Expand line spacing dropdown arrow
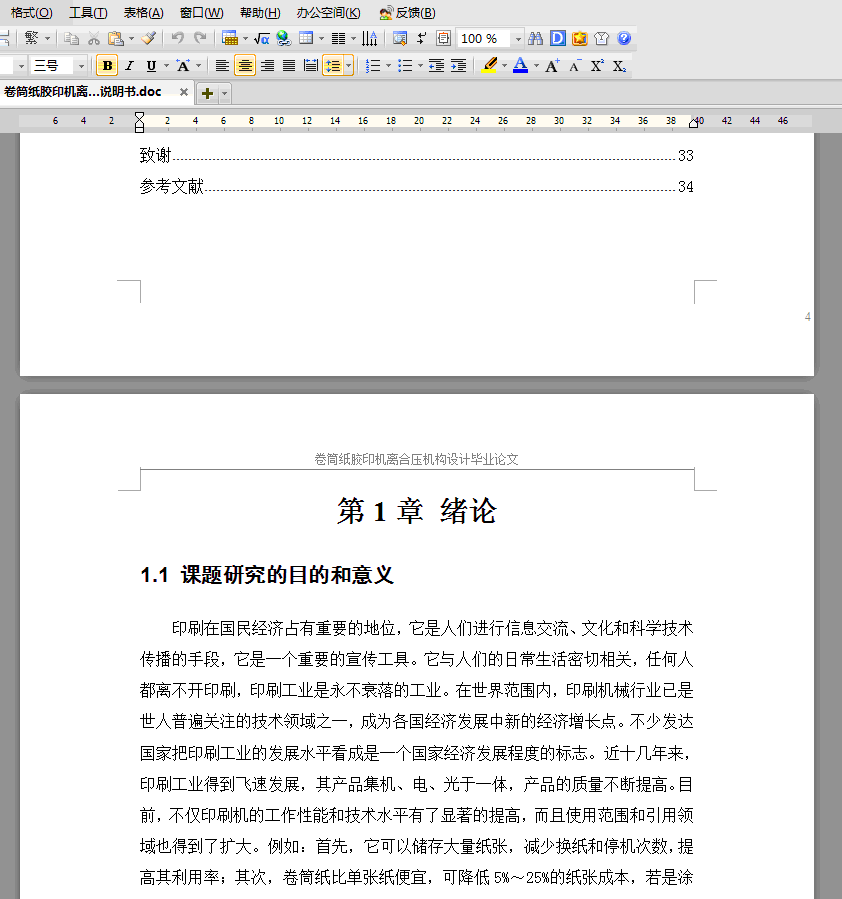Image resolution: width=842 pixels, height=899 pixels. point(348,66)
